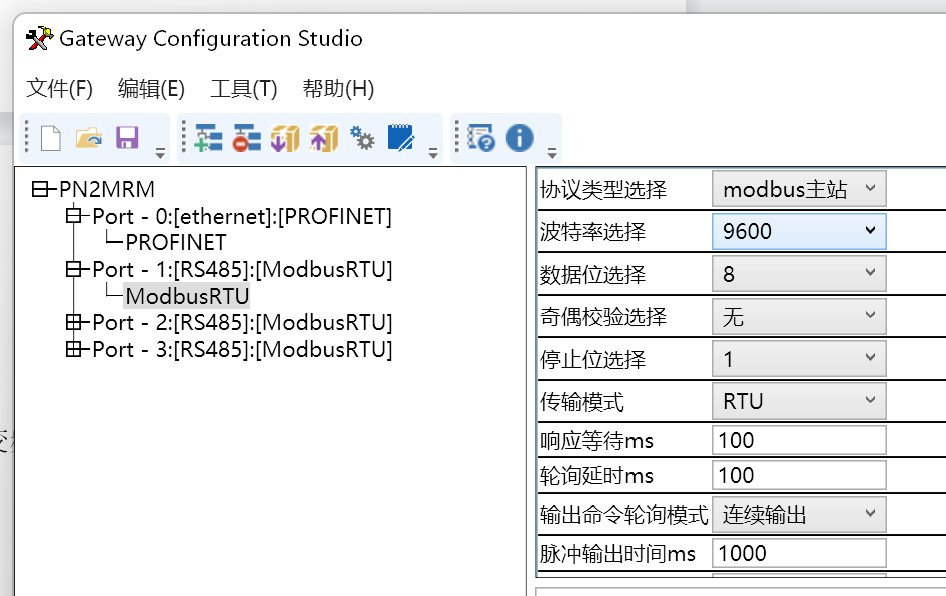Open a project with the folder icon
Screen dimensions: 946x596
pos(89,138)
